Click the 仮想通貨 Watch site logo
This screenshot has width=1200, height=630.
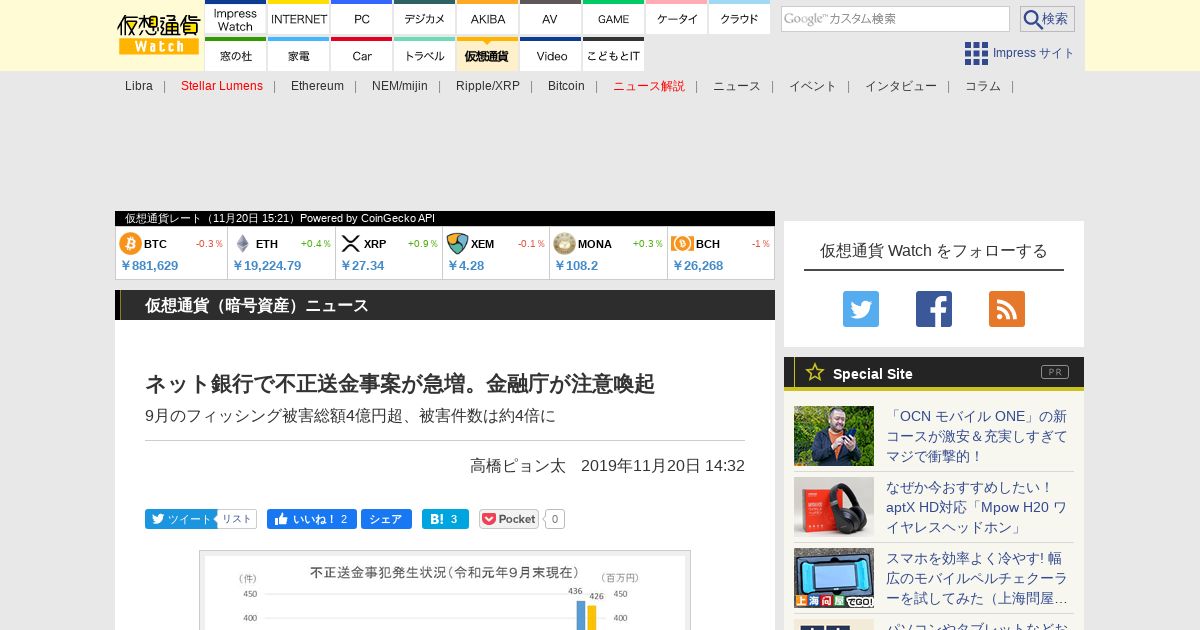(159, 35)
